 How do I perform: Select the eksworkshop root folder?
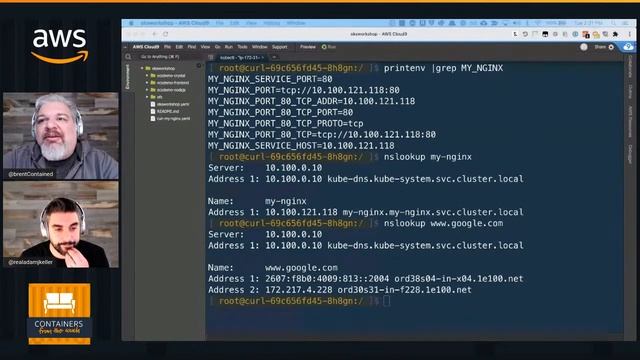(163, 68)
